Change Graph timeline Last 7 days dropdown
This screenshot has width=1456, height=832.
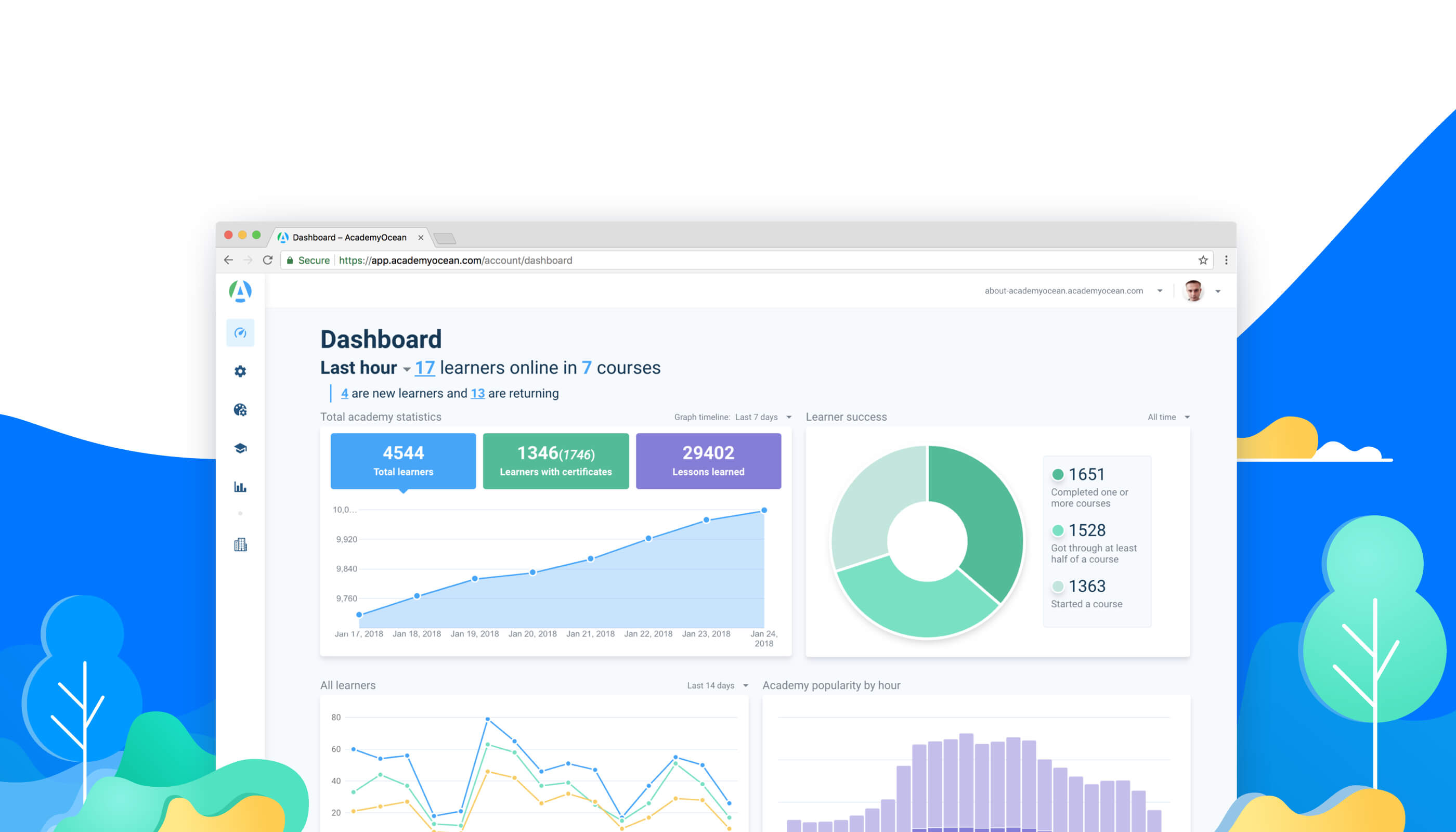pos(763,417)
